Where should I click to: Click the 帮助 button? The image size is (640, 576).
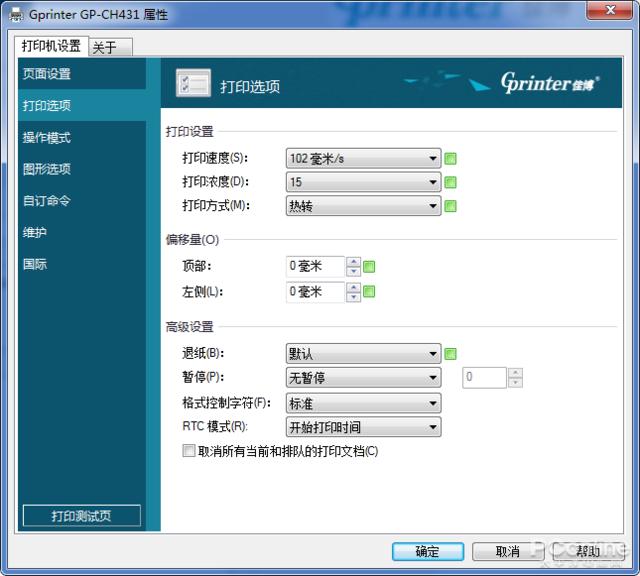588,552
